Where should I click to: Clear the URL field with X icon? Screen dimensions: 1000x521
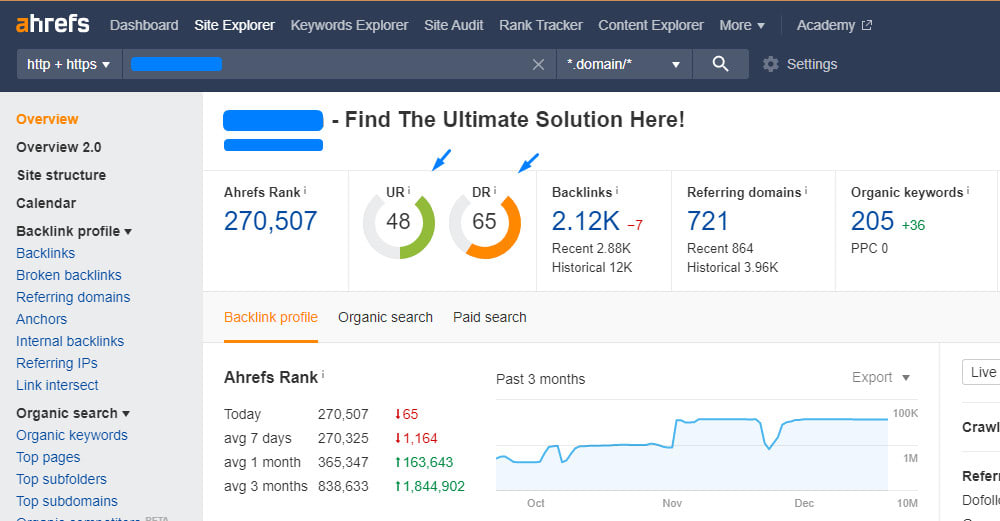(x=538, y=64)
